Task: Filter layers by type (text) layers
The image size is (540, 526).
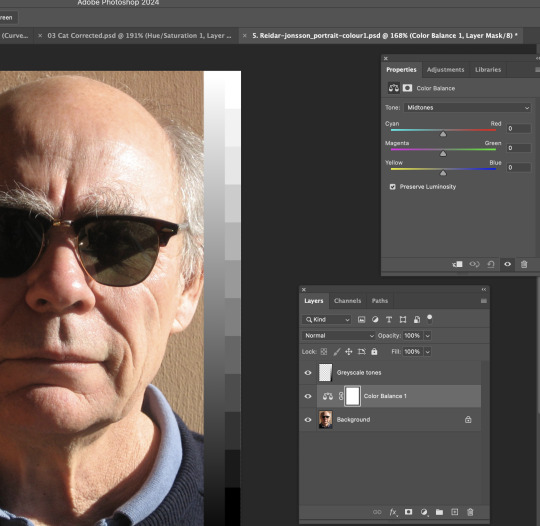Action: pyautogui.click(x=389, y=320)
